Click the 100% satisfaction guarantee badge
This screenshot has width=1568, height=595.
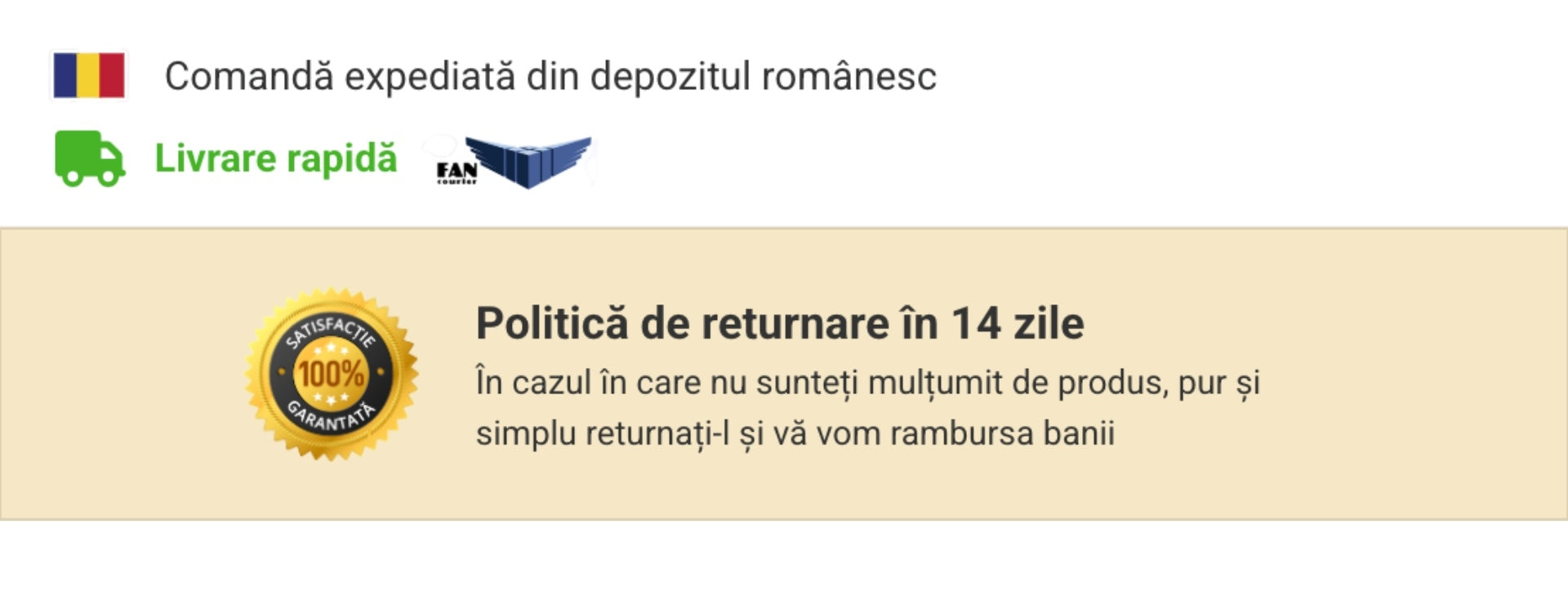332,375
